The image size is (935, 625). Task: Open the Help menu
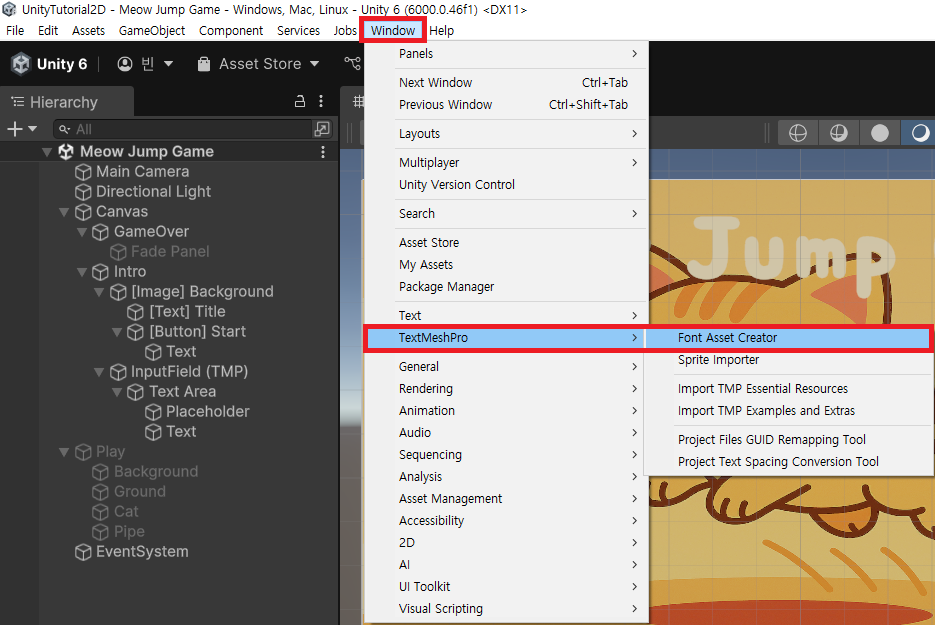point(441,30)
